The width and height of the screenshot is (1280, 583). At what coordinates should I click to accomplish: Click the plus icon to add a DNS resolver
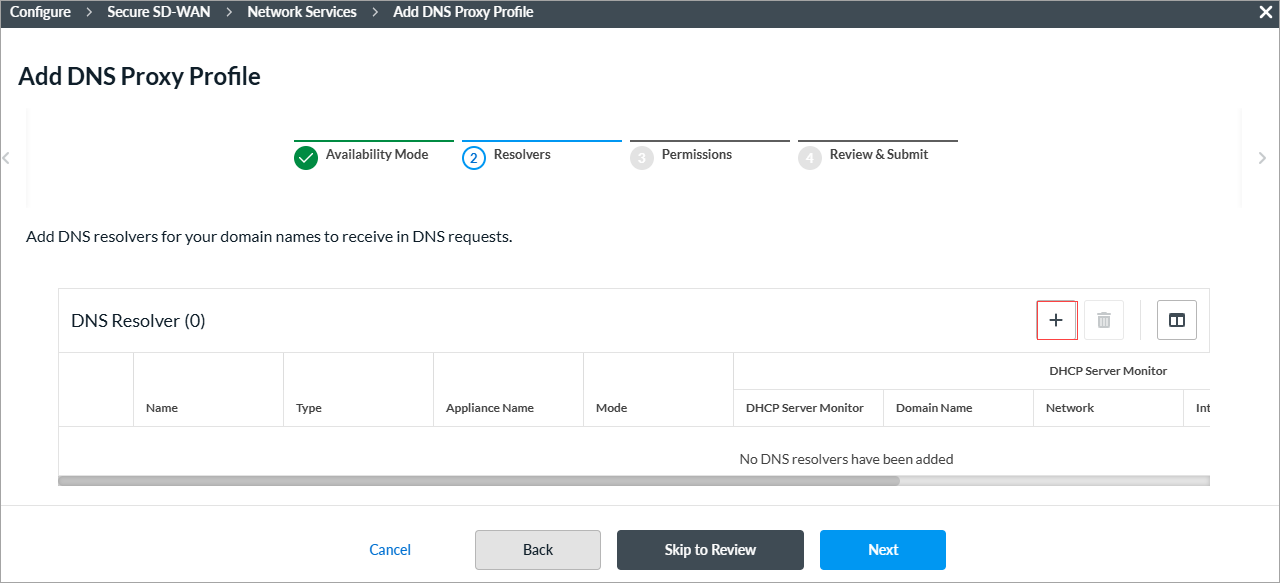1056,320
